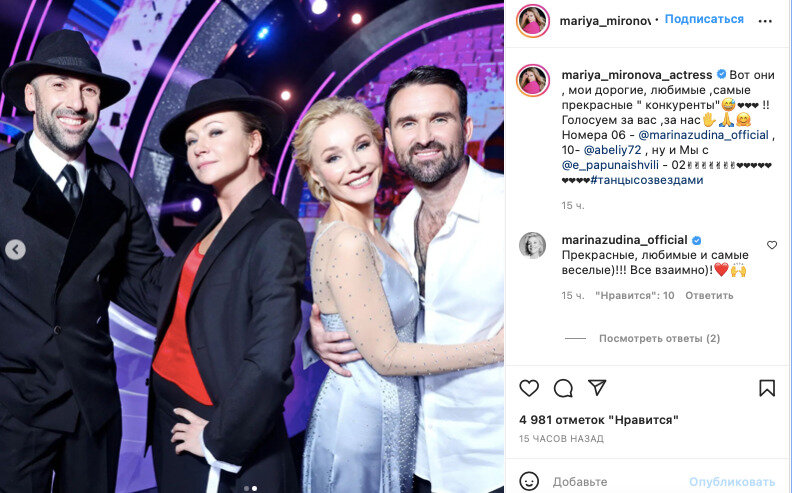Click Ответить under the comment
The image size is (792, 493).
tap(709, 295)
